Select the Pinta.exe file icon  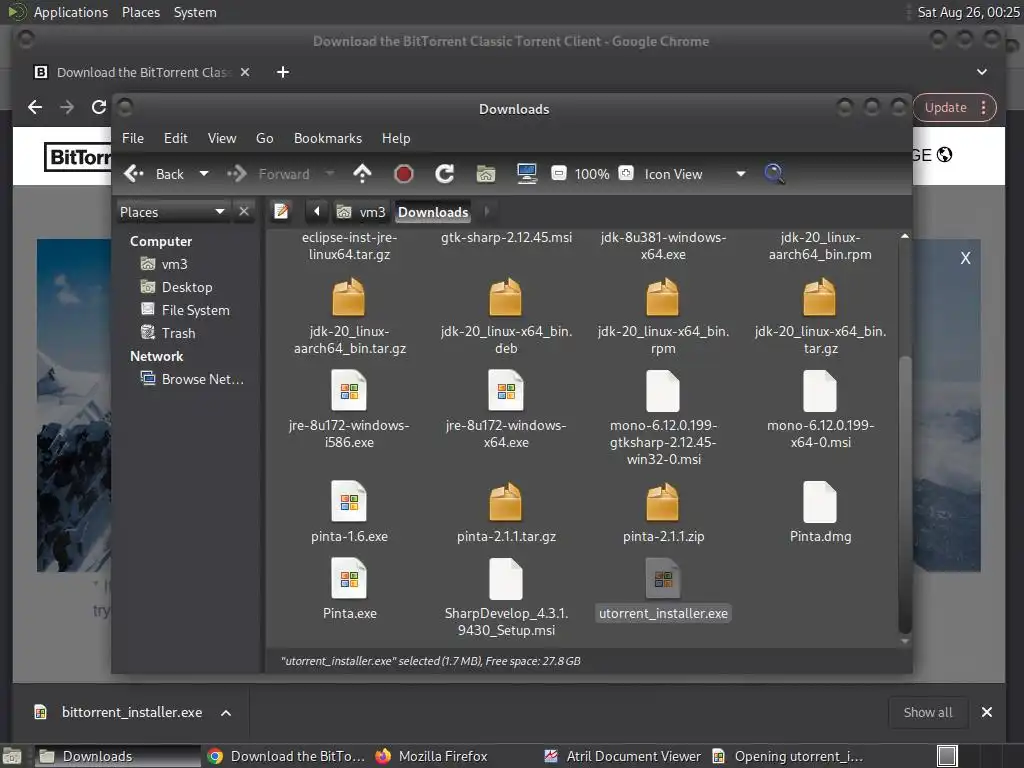click(x=349, y=579)
